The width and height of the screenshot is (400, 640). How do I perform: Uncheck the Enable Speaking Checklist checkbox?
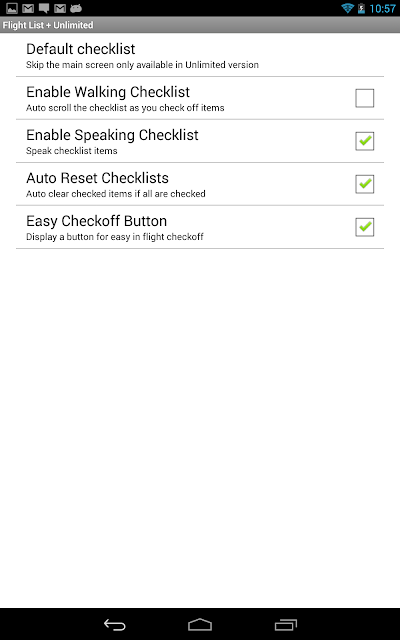tap(364, 141)
